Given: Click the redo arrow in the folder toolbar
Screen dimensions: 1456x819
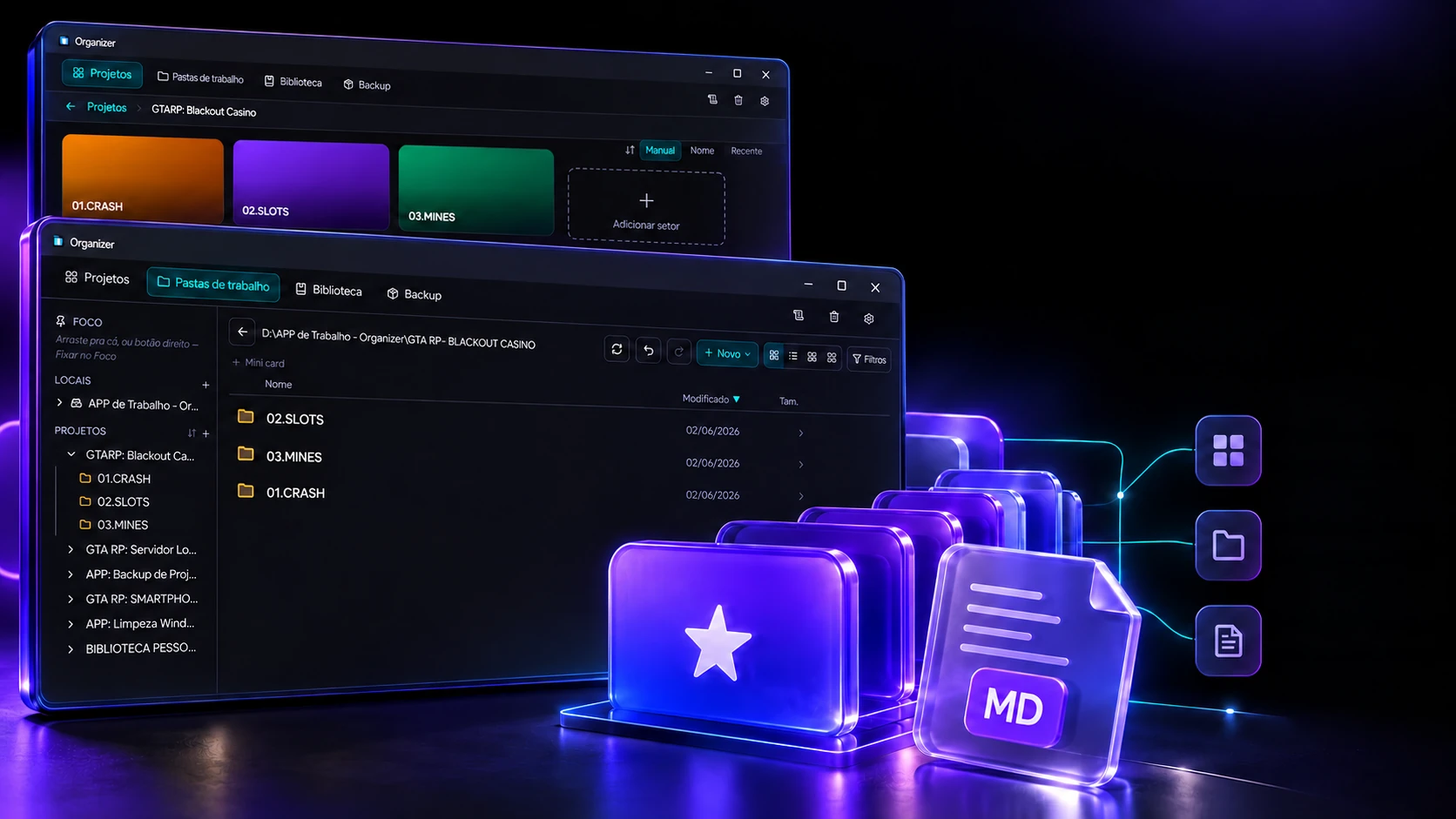Looking at the screenshot, I should [x=678, y=352].
